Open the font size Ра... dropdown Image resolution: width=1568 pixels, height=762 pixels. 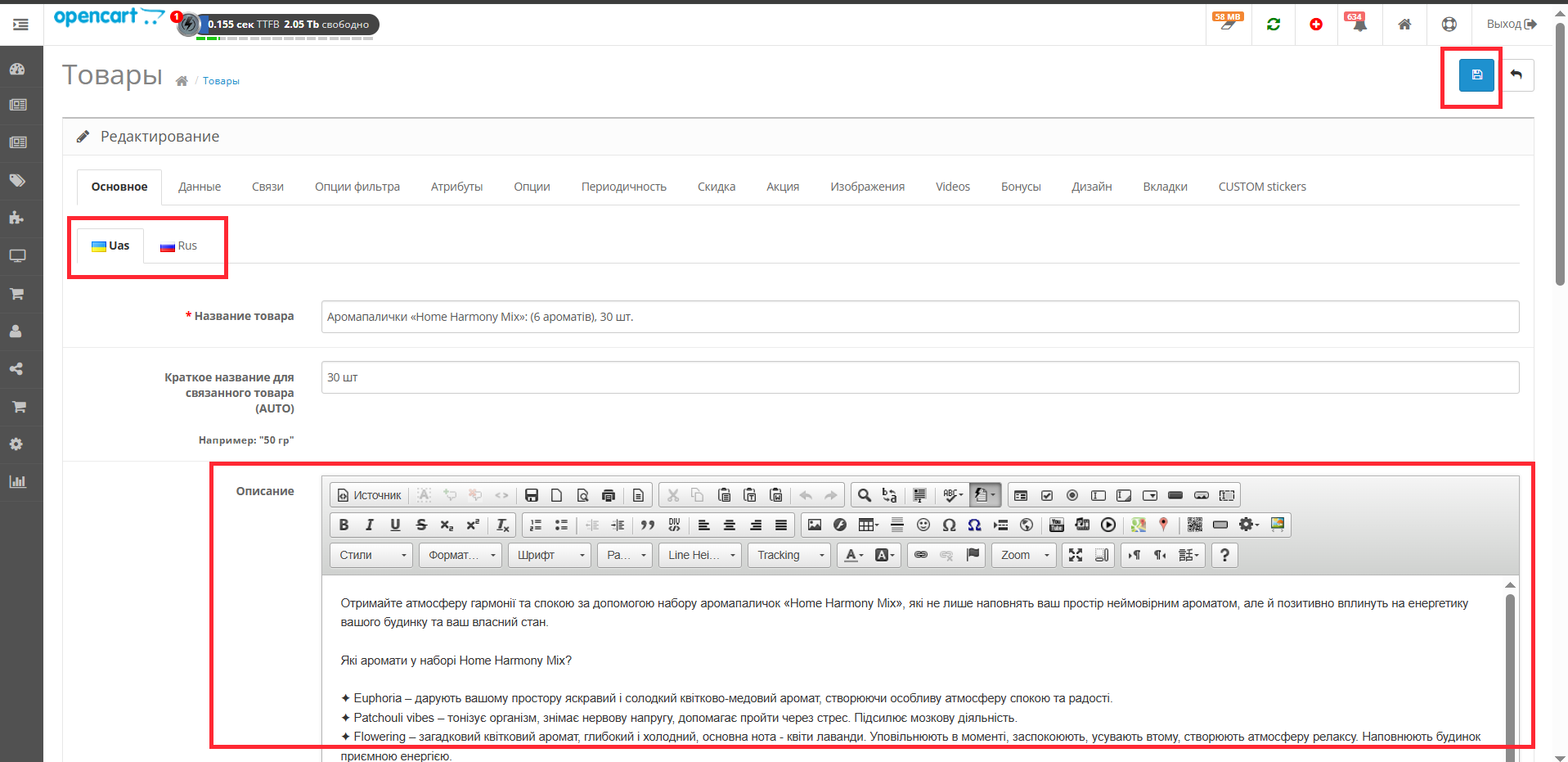tap(625, 555)
